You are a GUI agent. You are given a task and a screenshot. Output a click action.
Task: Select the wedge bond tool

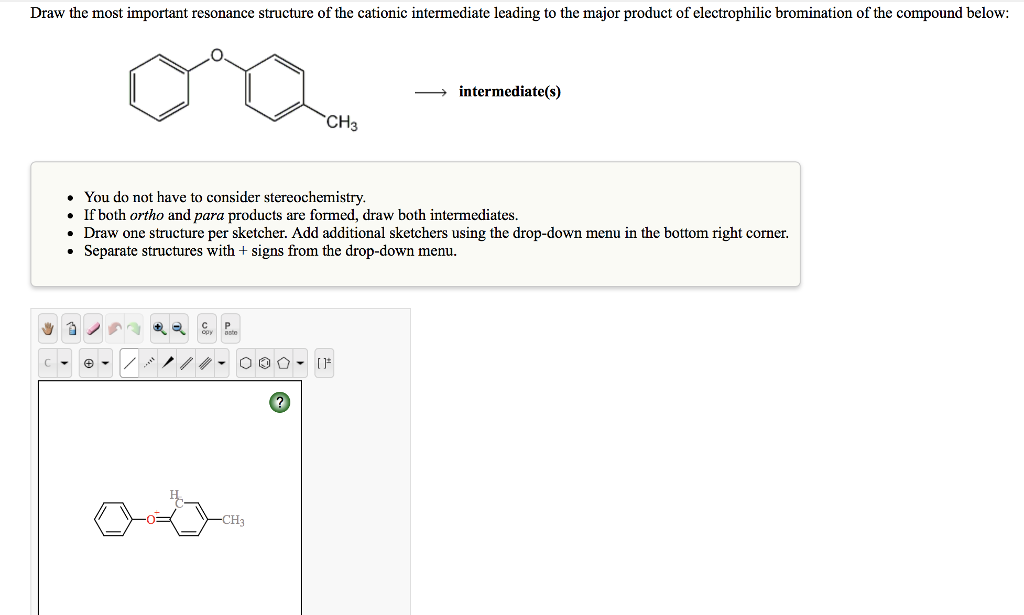(x=168, y=362)
